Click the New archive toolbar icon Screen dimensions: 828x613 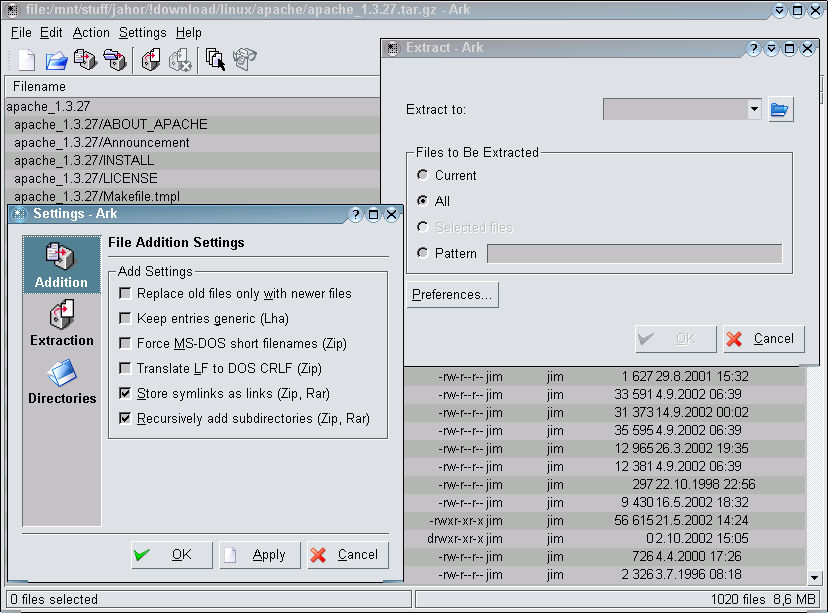click(26, 60)
